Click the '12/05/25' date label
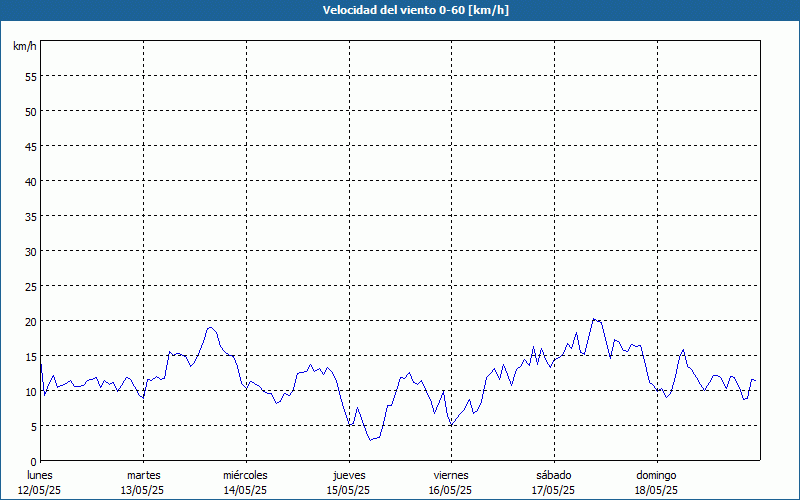The height and width of the screenshot is (500, 800). [39, 490]
